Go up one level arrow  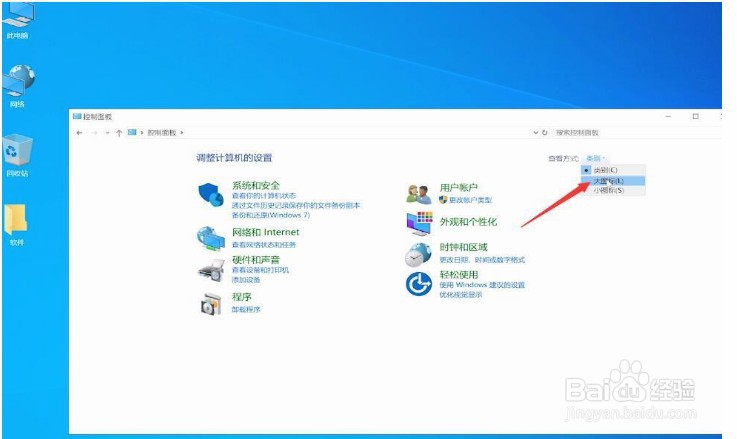tap(119, 133)
